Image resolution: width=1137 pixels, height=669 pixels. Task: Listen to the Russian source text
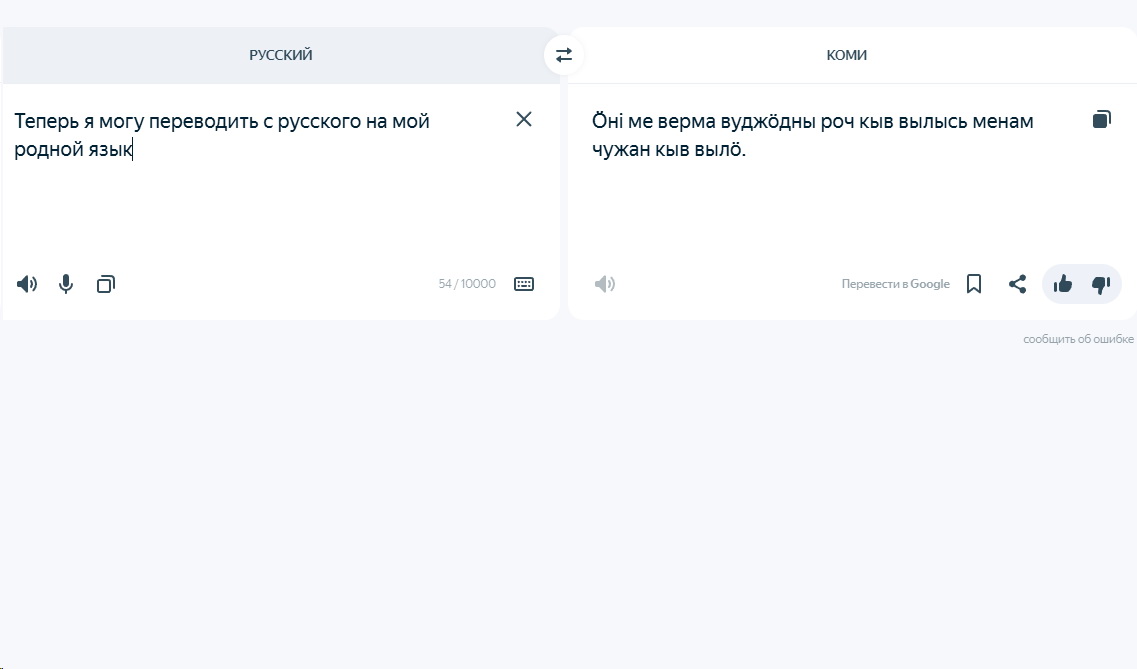coord(27,284)
